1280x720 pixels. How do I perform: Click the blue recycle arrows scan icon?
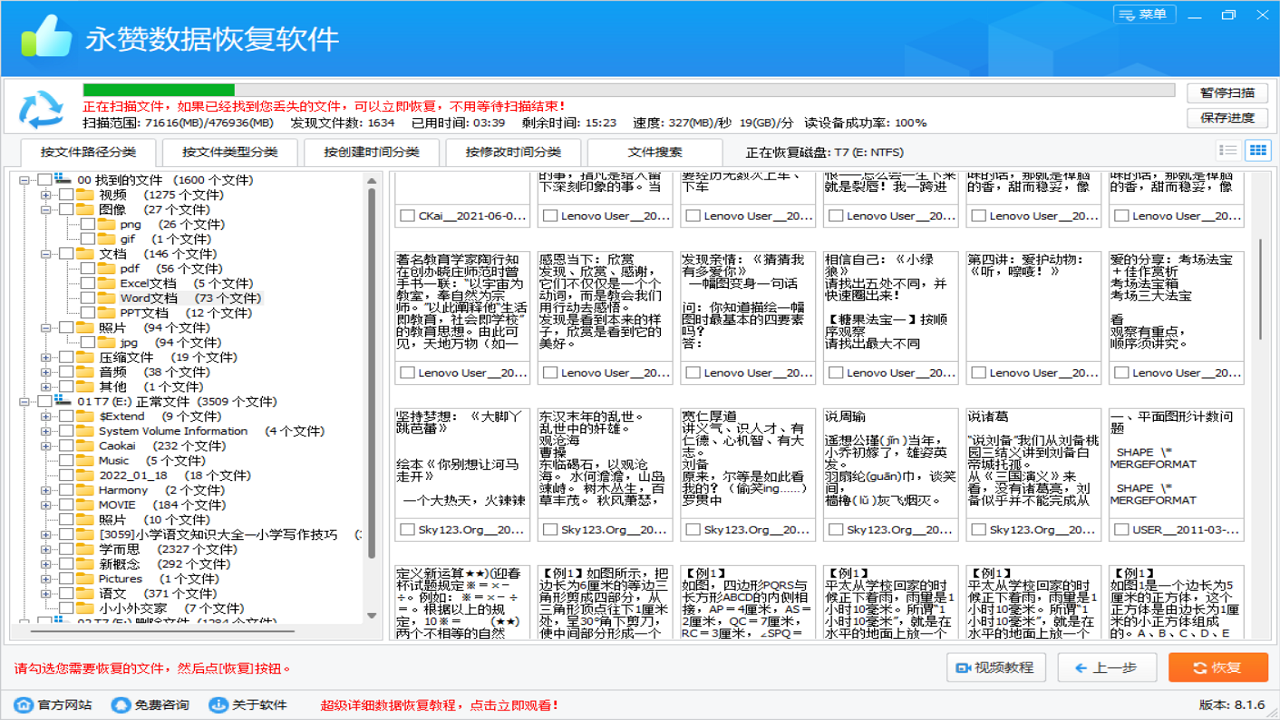pos(42,110)
